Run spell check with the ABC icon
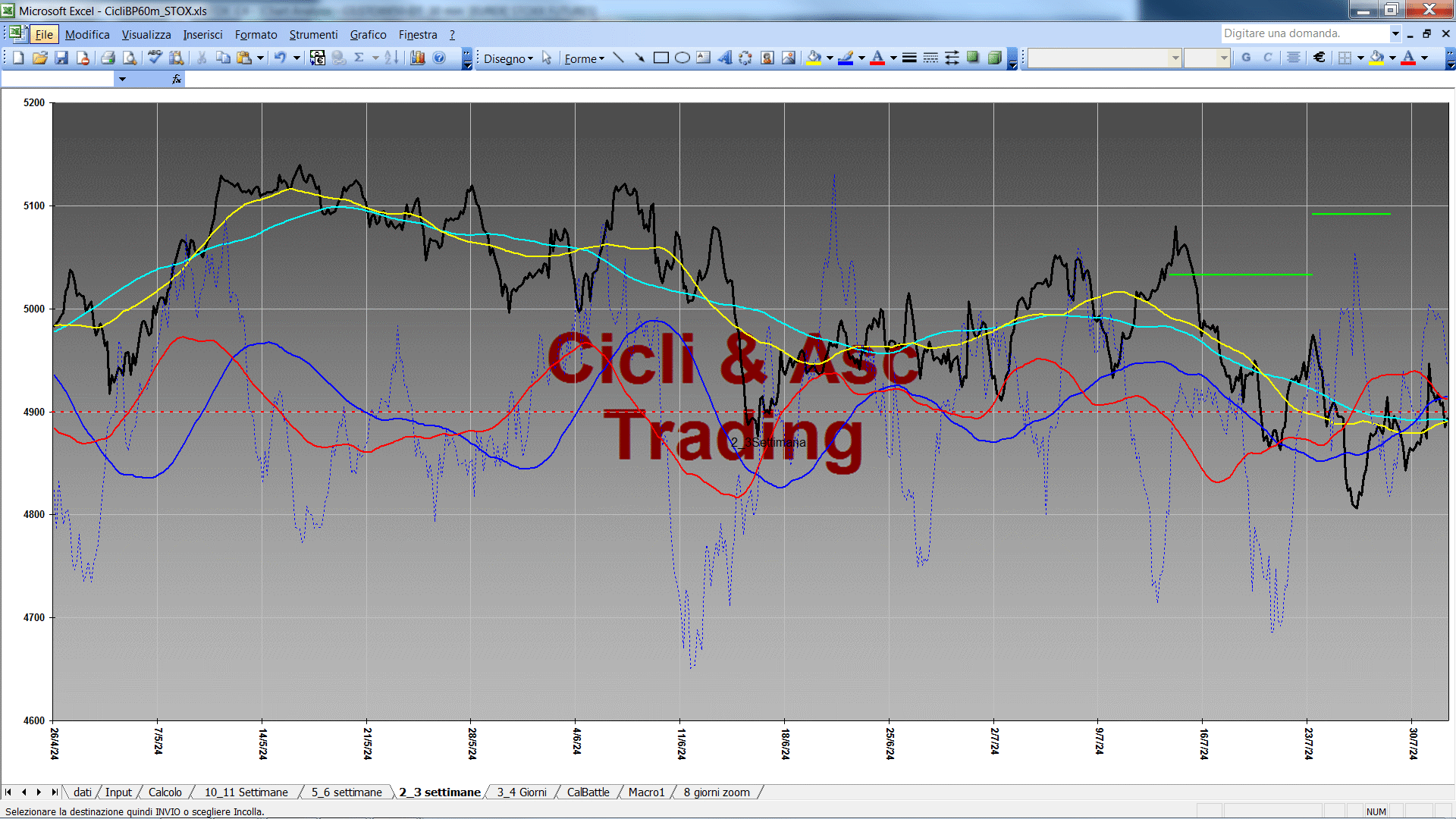 (x=155, y=58)
